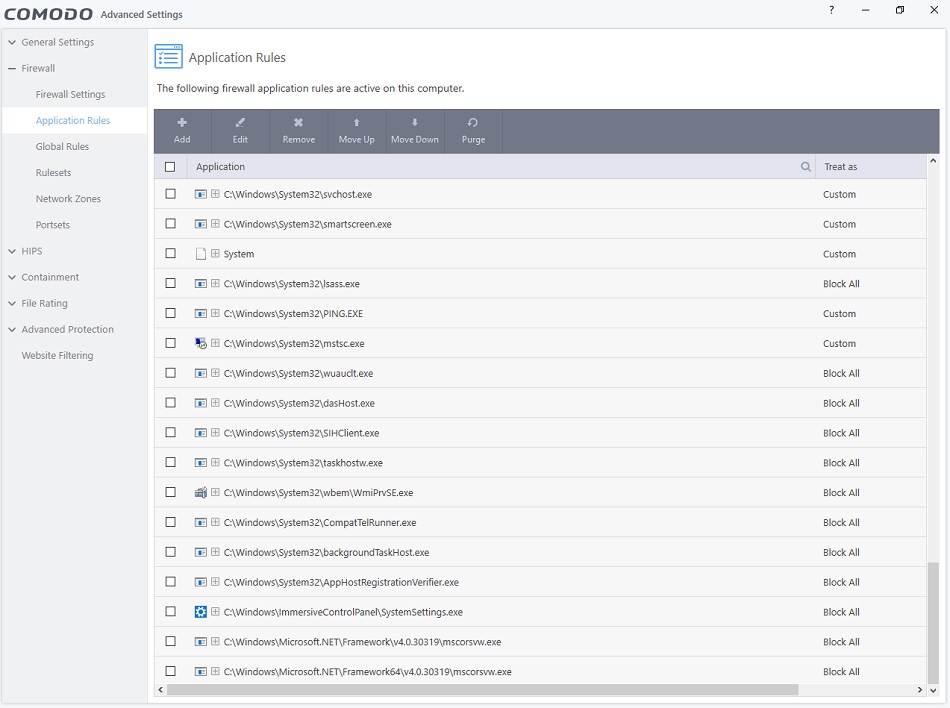Toggle the select-all checkbox in header
950x708 pixels.
[170, 167]
